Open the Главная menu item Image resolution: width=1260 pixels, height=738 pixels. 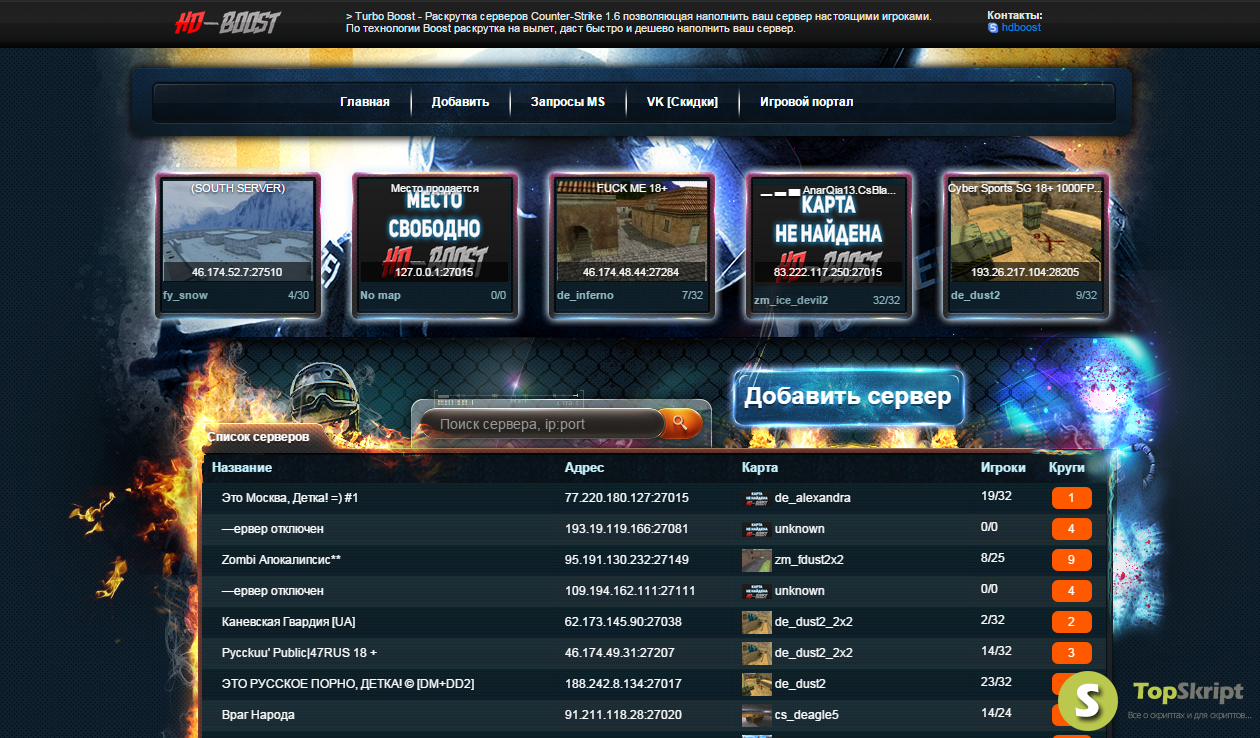coord(365,102)
